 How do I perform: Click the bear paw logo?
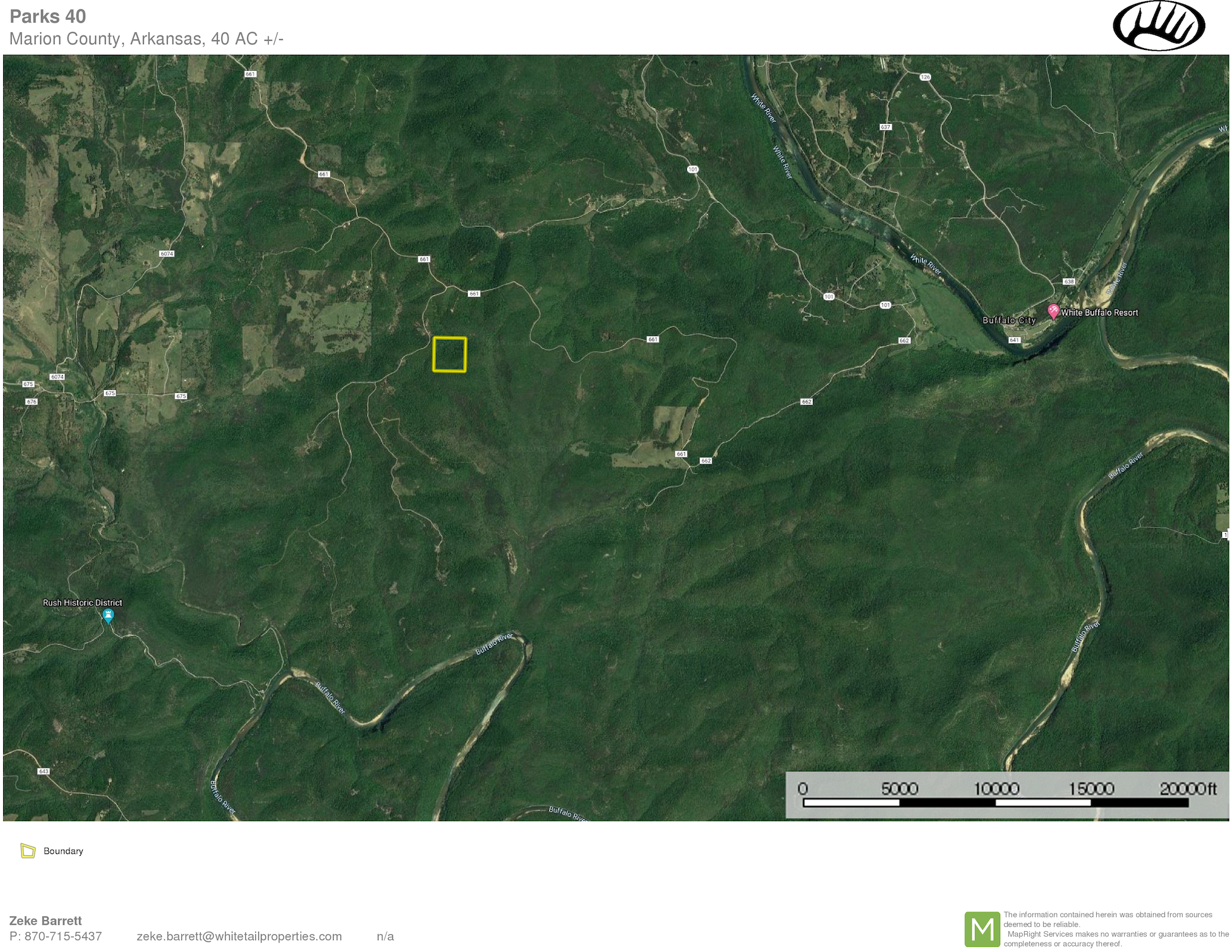(x=1159, y=26)
